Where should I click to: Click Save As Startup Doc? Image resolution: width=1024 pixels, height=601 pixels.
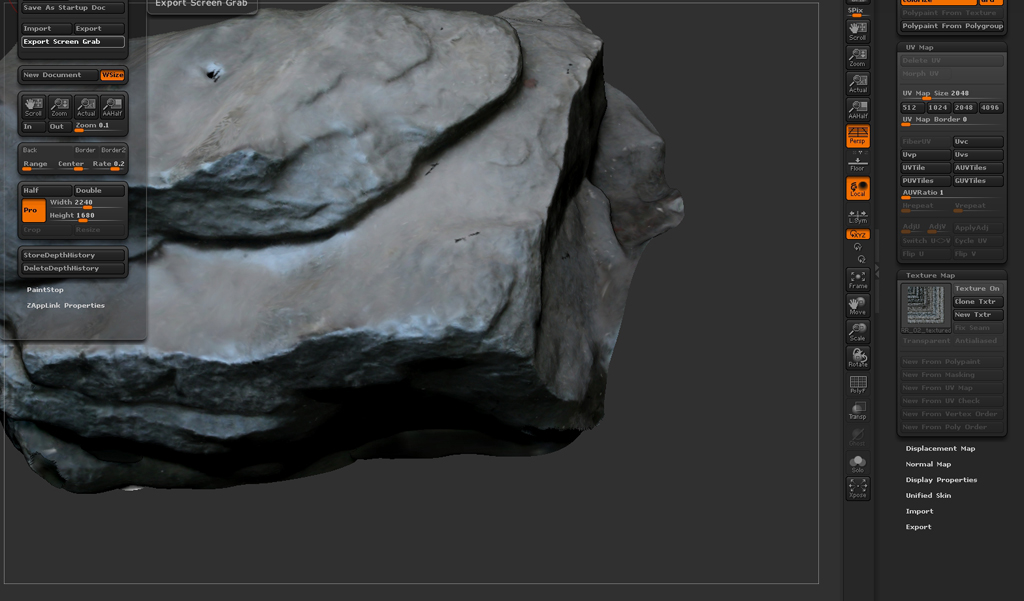[72, 8]
